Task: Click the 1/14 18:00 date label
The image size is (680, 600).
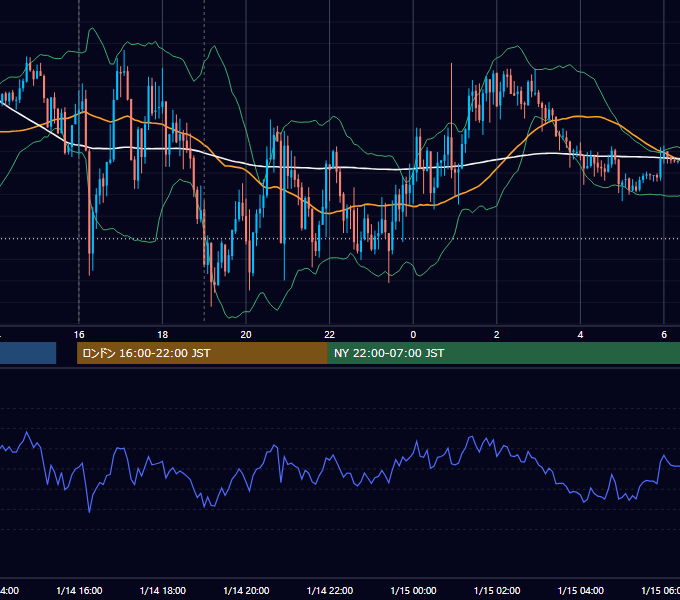Action: [x=163, y=591]
